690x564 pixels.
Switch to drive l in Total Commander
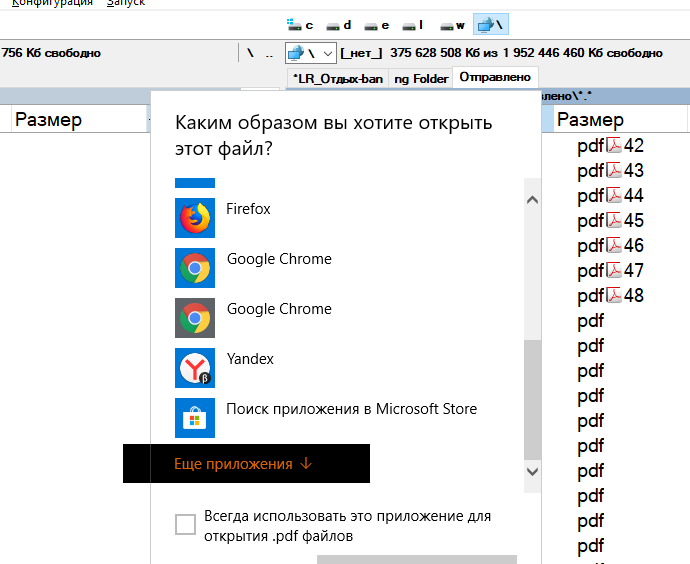click(x=413, y=25)
